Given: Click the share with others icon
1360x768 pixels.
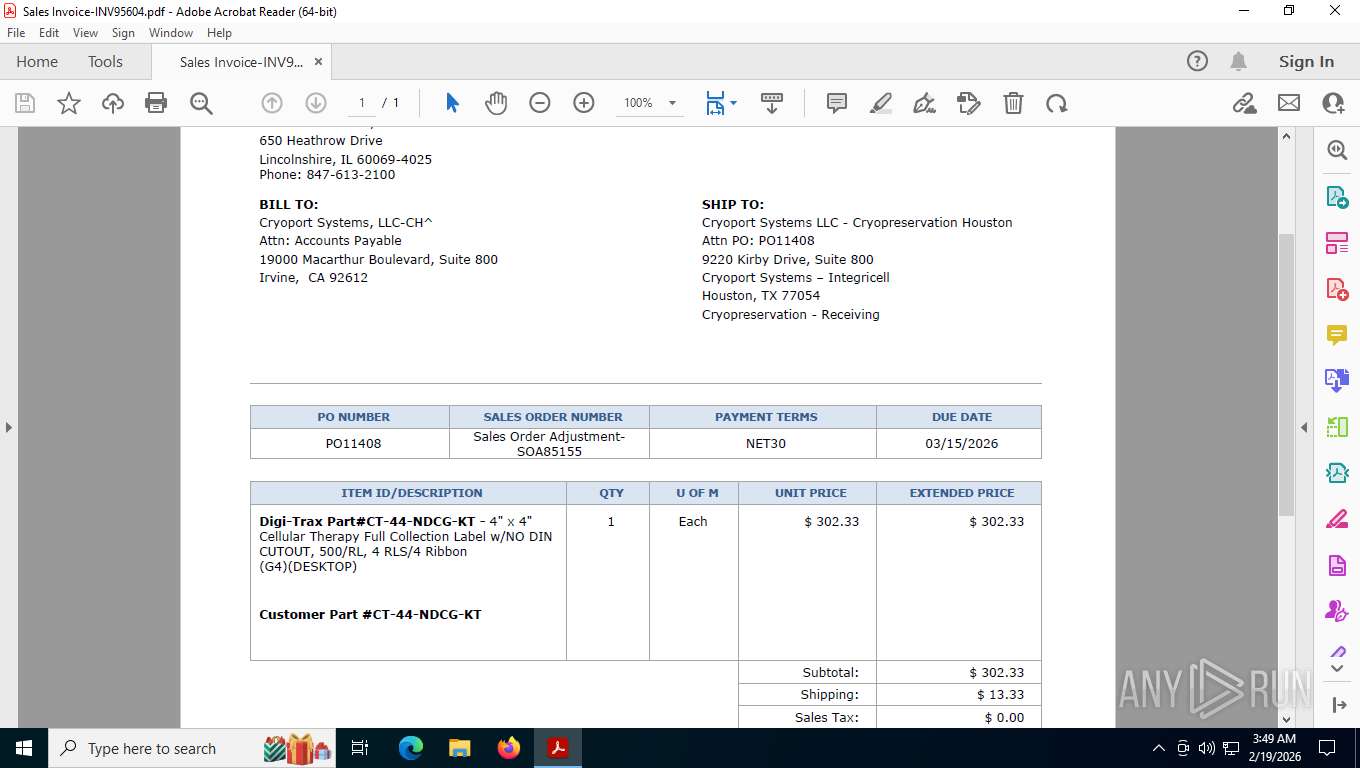Looking at the screenshot, I should point(1333,103).
